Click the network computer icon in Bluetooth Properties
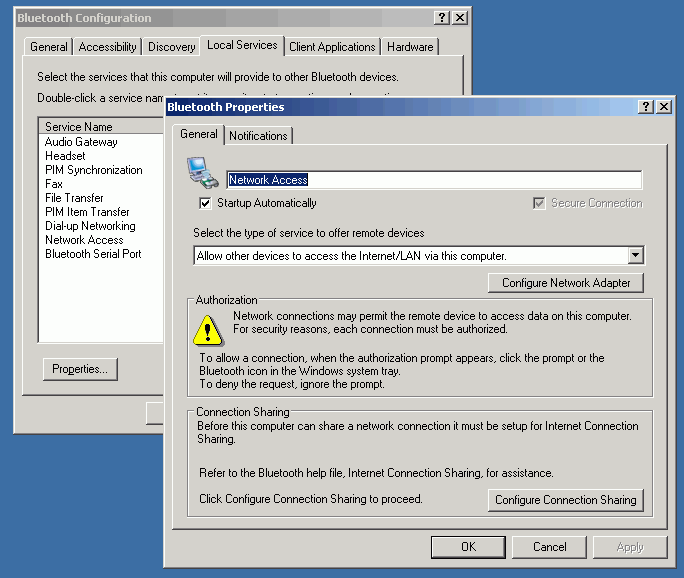Screen dimensions: 684x578 click(203, 173)
